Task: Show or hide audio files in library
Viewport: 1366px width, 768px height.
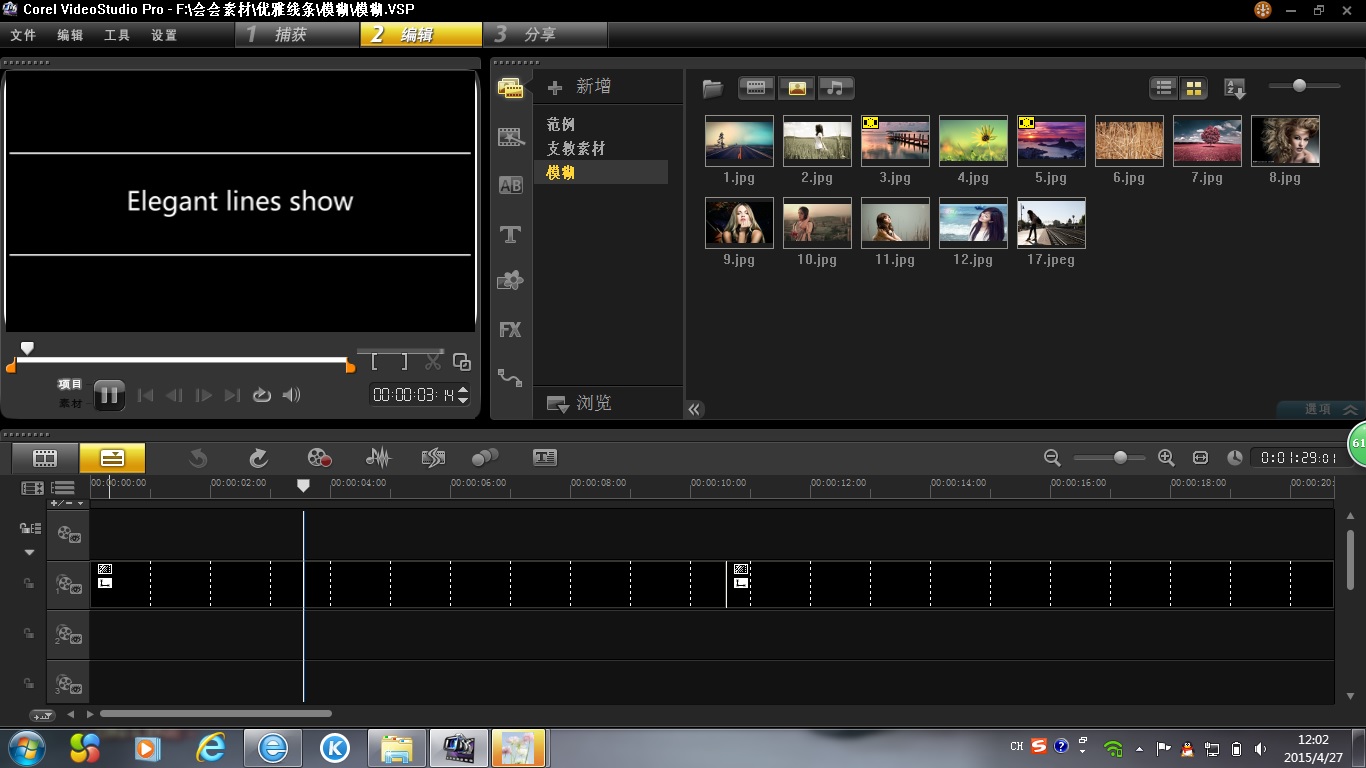Action: [x=836, y=88]
